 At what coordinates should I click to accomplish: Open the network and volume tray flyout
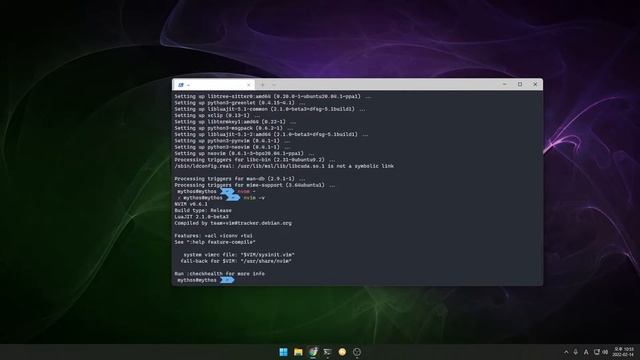(x=600, y=352)
